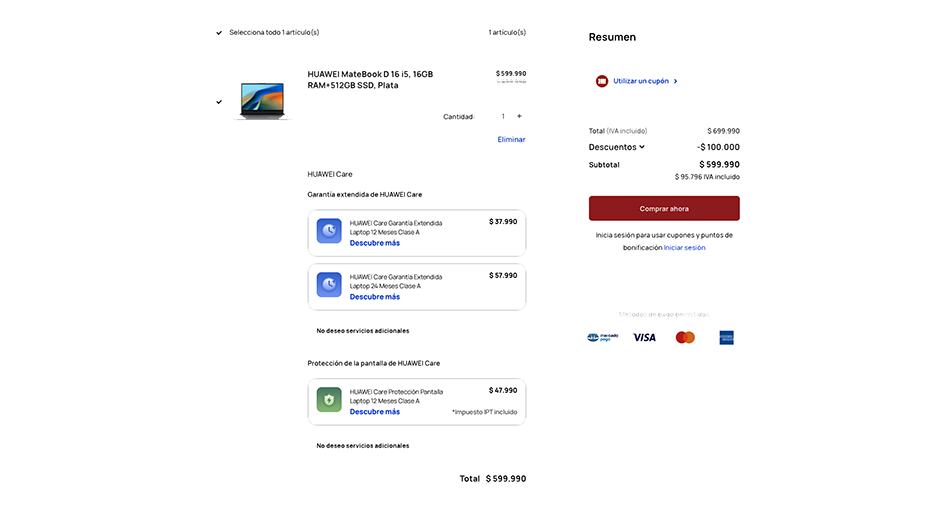Open 'Descubre más' for the 24-month warranty

[x=374, y=297]
